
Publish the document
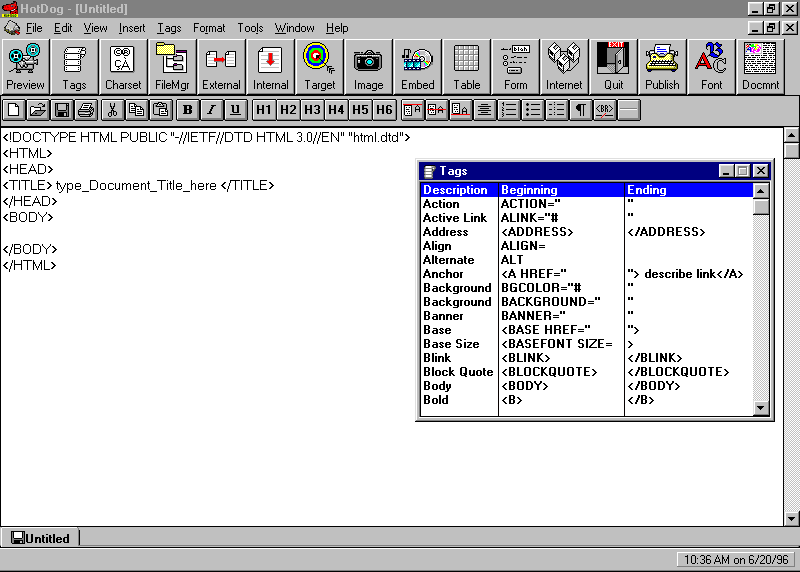pos(662,67)
